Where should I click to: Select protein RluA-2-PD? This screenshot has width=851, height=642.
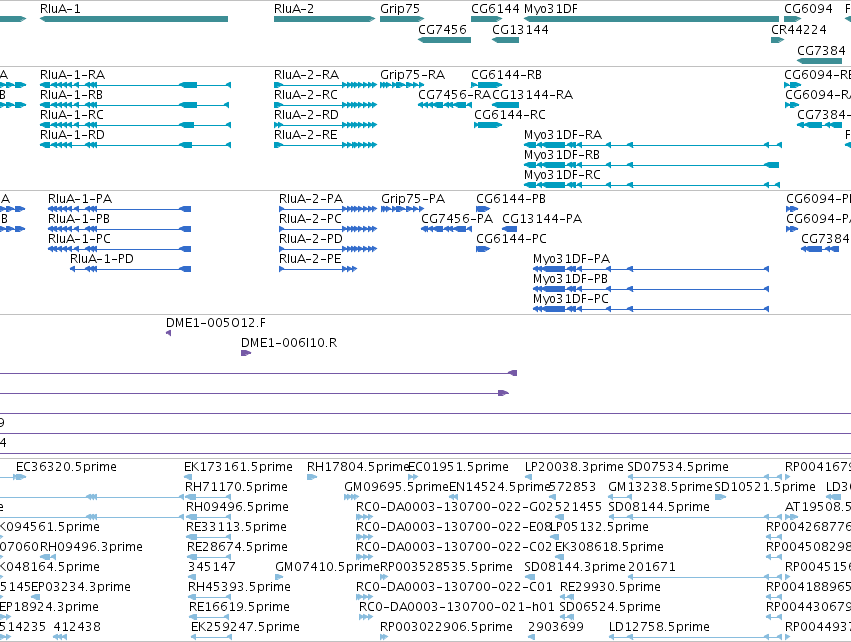point(311,239)
